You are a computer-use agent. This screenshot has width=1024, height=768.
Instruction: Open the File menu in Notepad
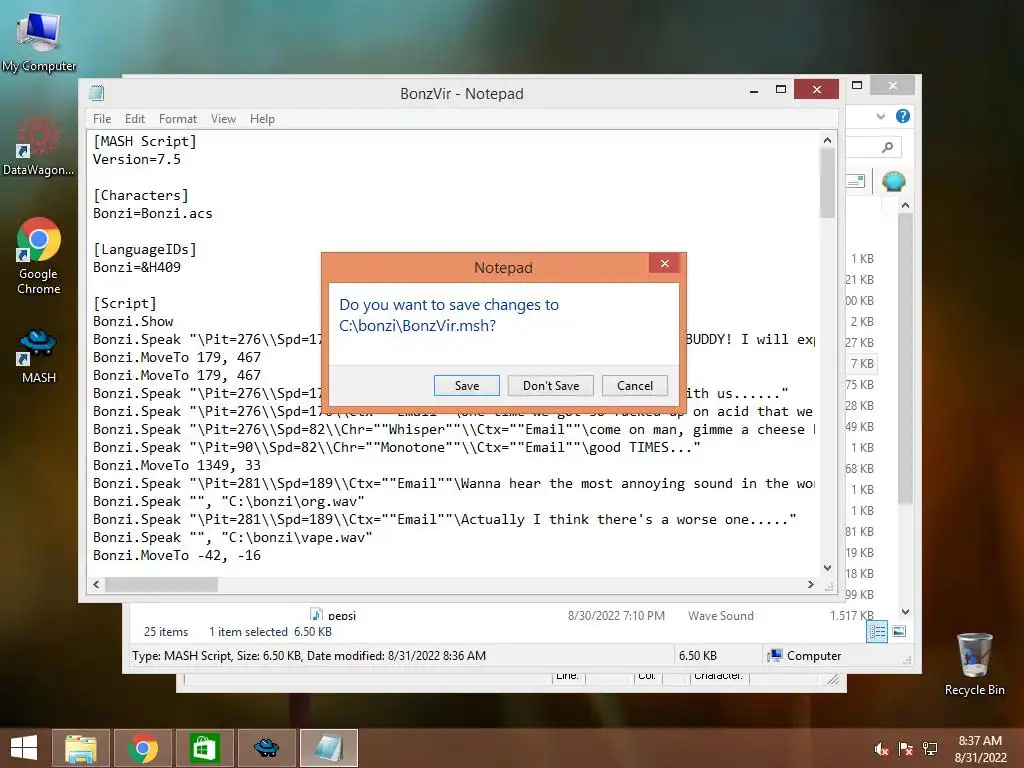102,119
